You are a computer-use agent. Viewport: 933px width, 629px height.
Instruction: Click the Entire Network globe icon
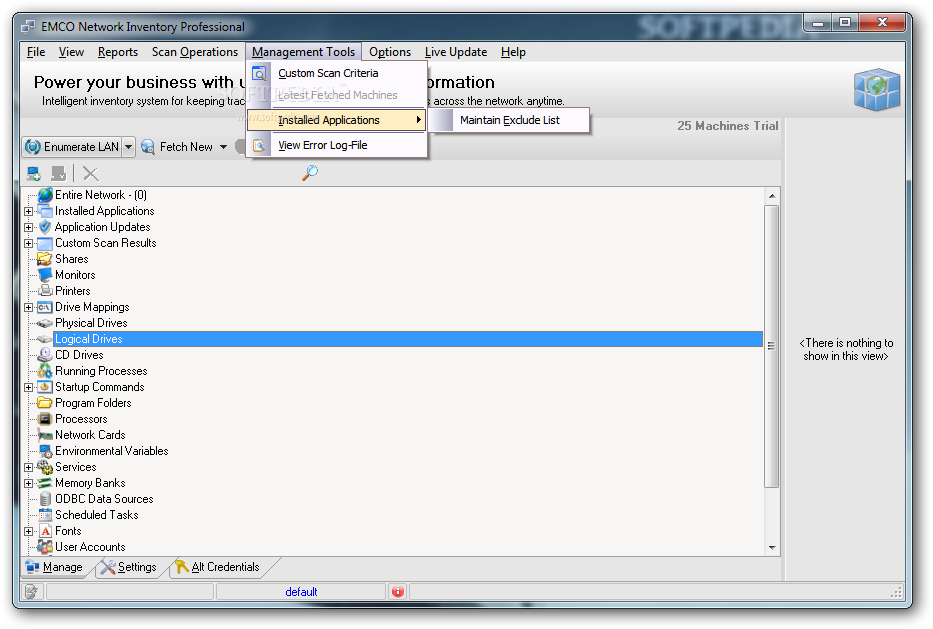point(45,195)
